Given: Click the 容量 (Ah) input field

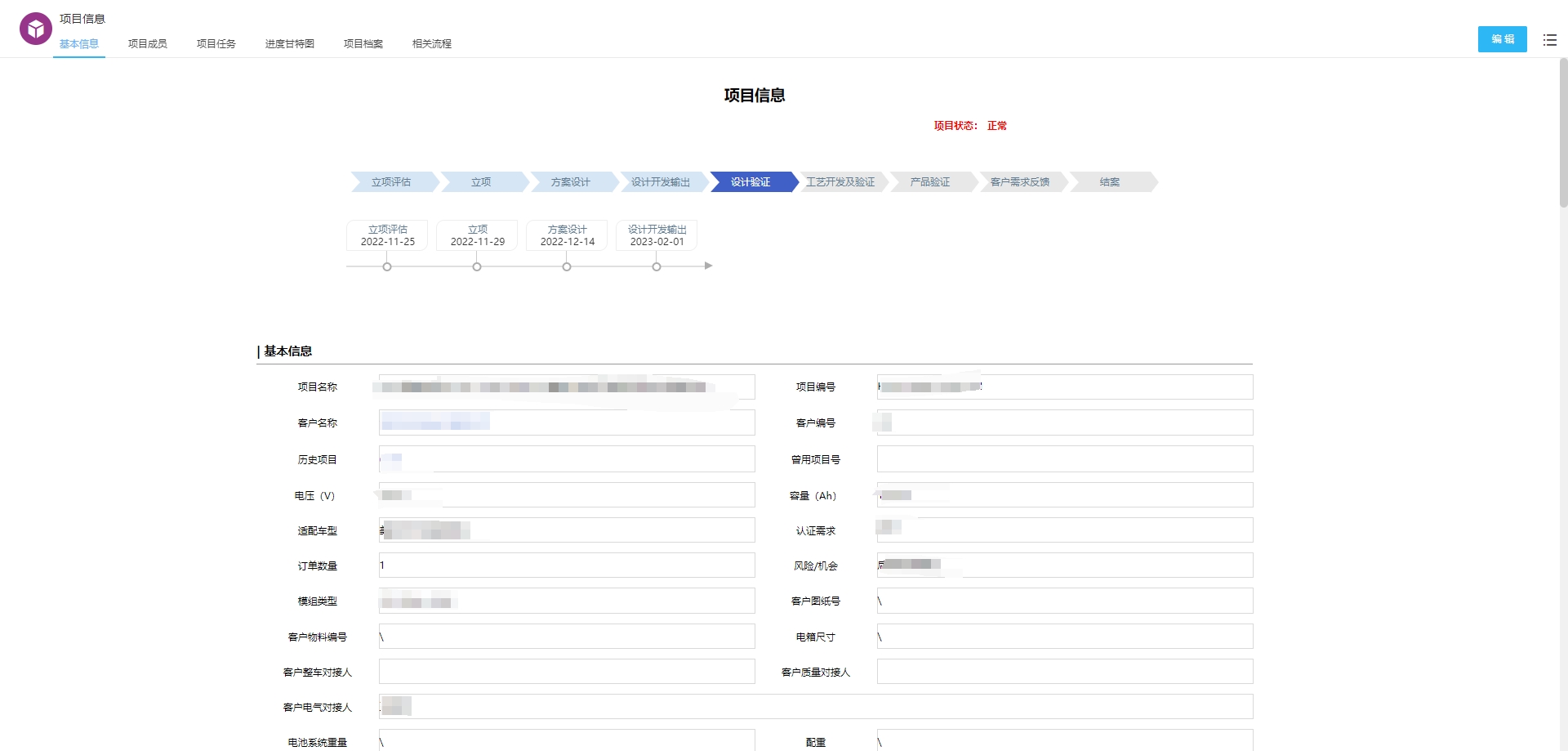Looking at the screenshot, I should 1065,495.
